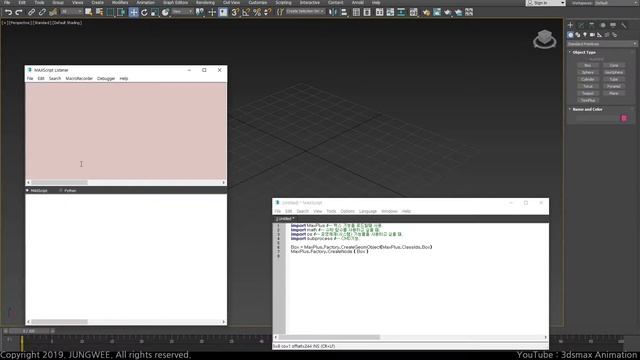Click the Tube primitive button

click(x=614, y=79)
